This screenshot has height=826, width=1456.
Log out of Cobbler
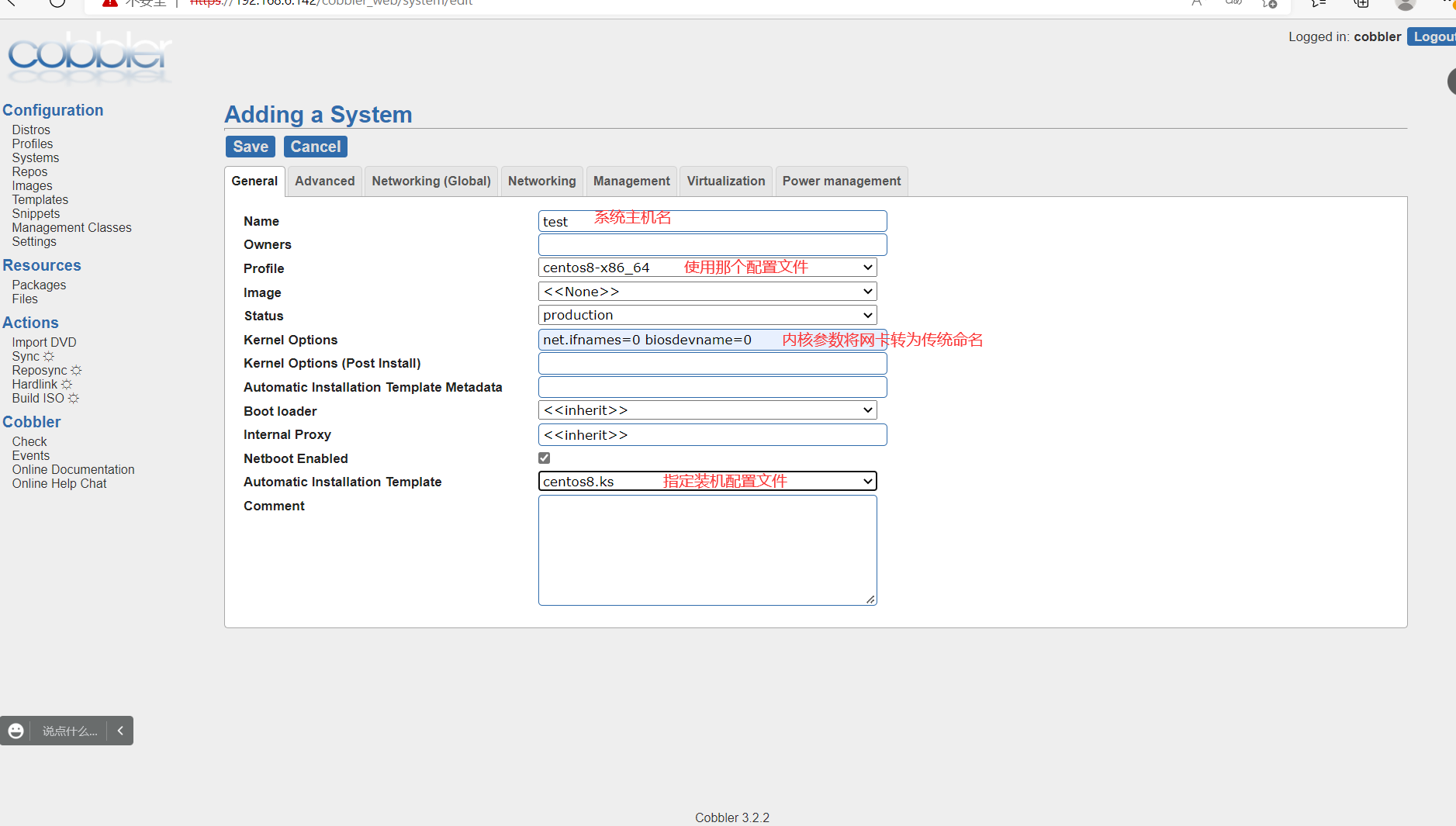(1432, 36)
